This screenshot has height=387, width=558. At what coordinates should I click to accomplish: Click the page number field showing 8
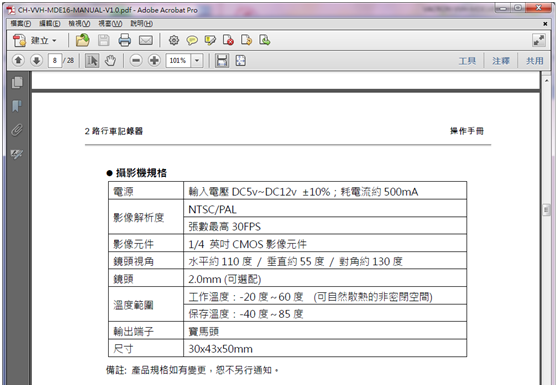[55, 61]
